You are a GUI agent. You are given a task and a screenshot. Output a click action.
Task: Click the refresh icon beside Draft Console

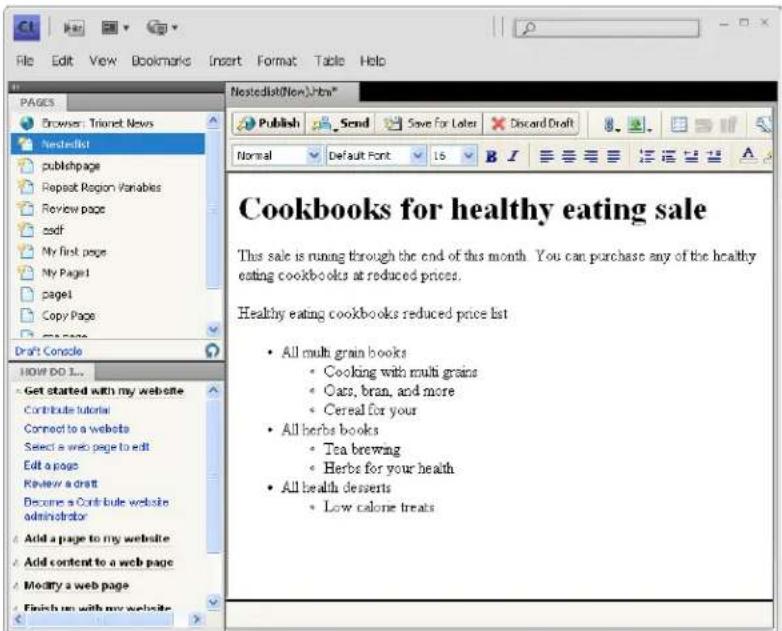[x=213, y=351]
